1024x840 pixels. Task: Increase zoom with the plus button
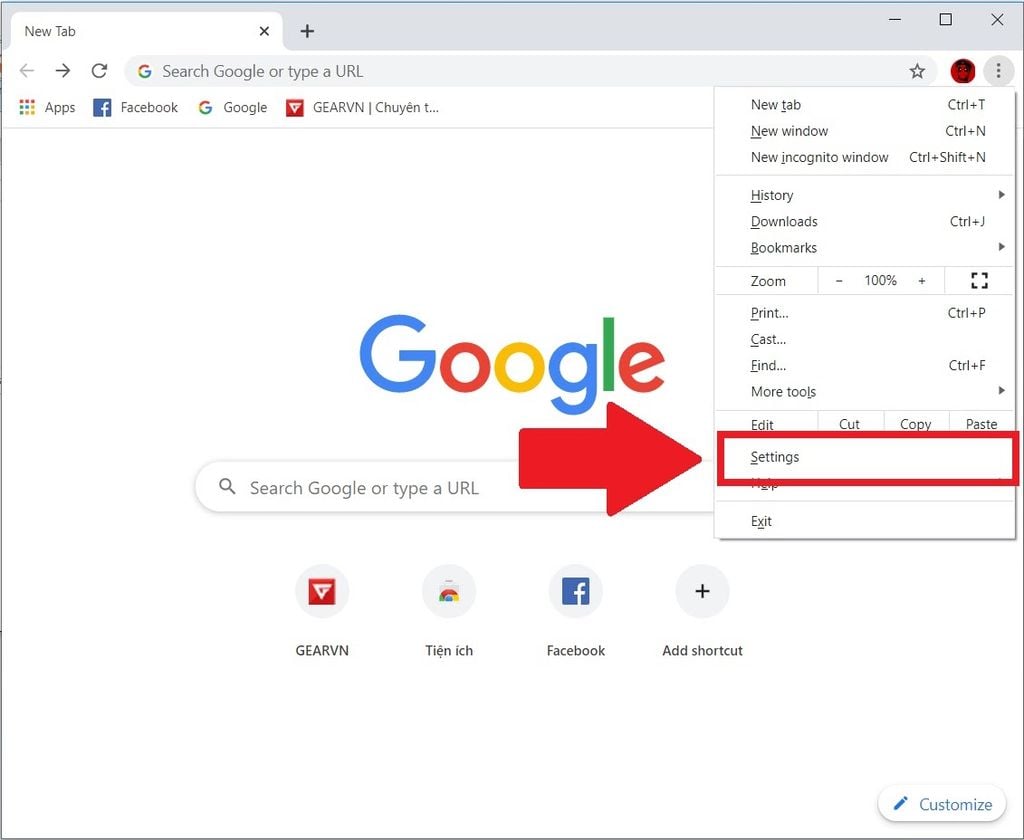click(921, 281)
